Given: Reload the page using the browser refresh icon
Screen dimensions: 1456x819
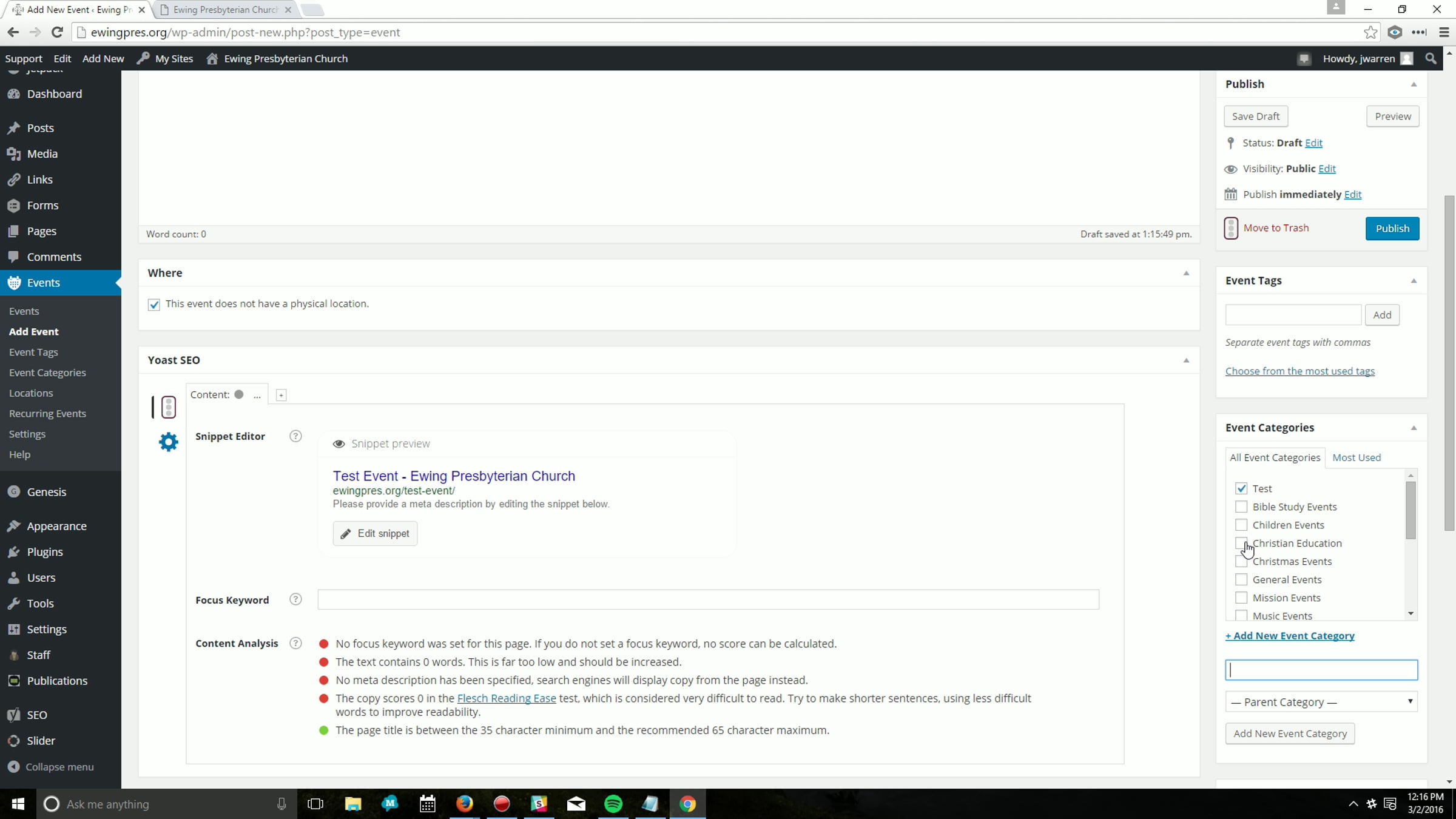Looking at the screenshot, I should (57, 33).
